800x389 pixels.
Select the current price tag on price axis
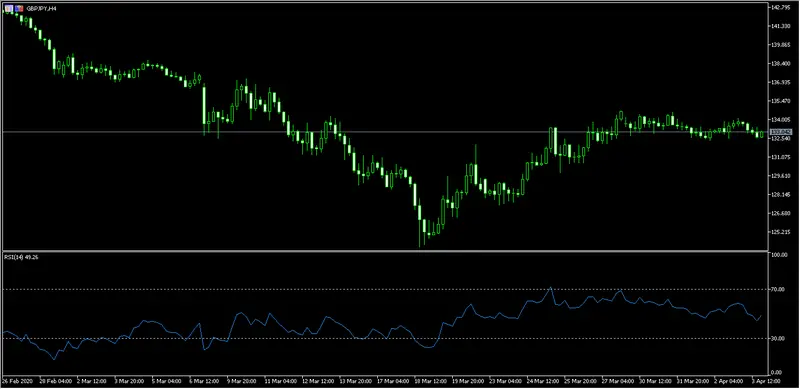point(780,132)
